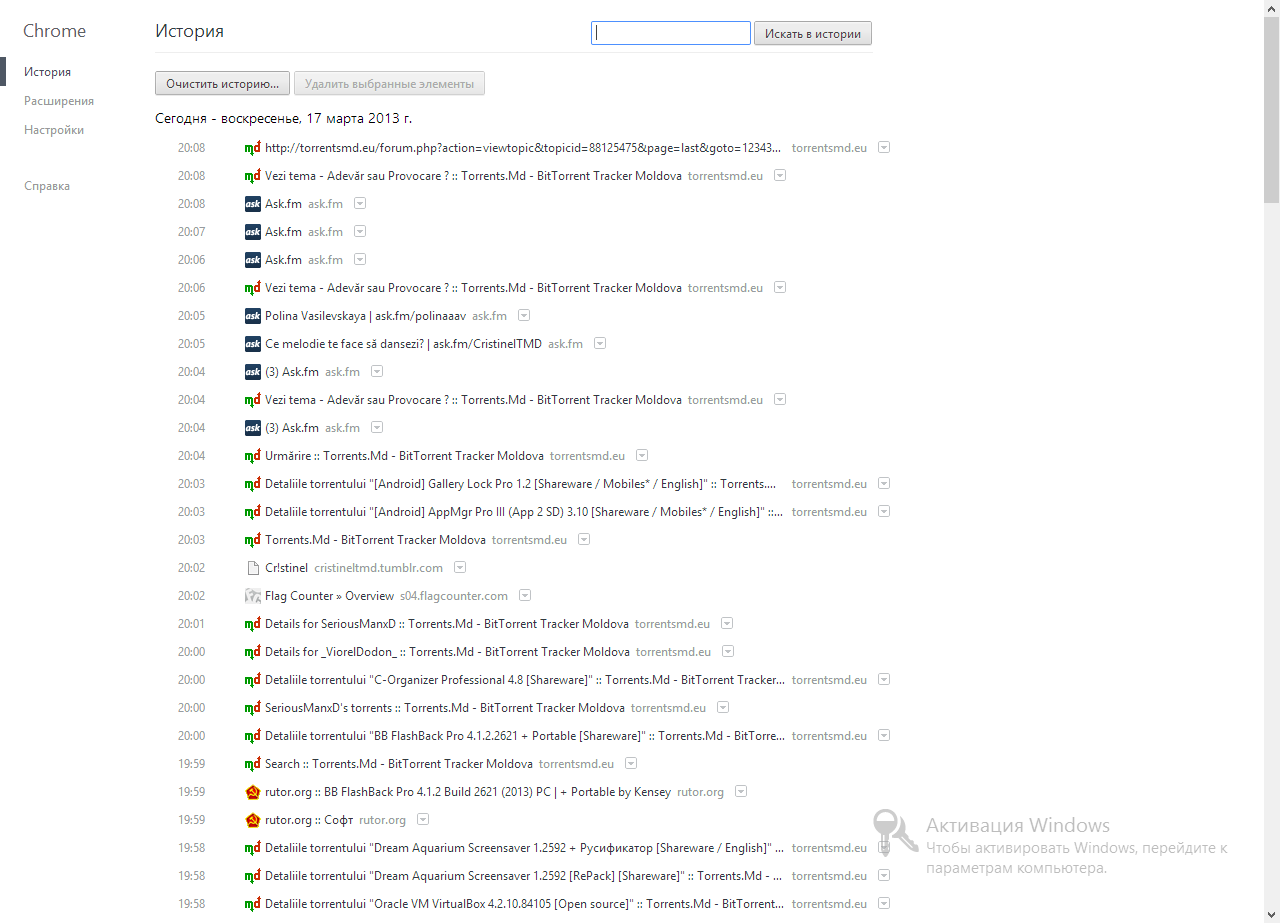Image resolution: width=1280 pixels, height=923 pixels.
Task: Go to Расширения in the sidebar
Action: 59,101
